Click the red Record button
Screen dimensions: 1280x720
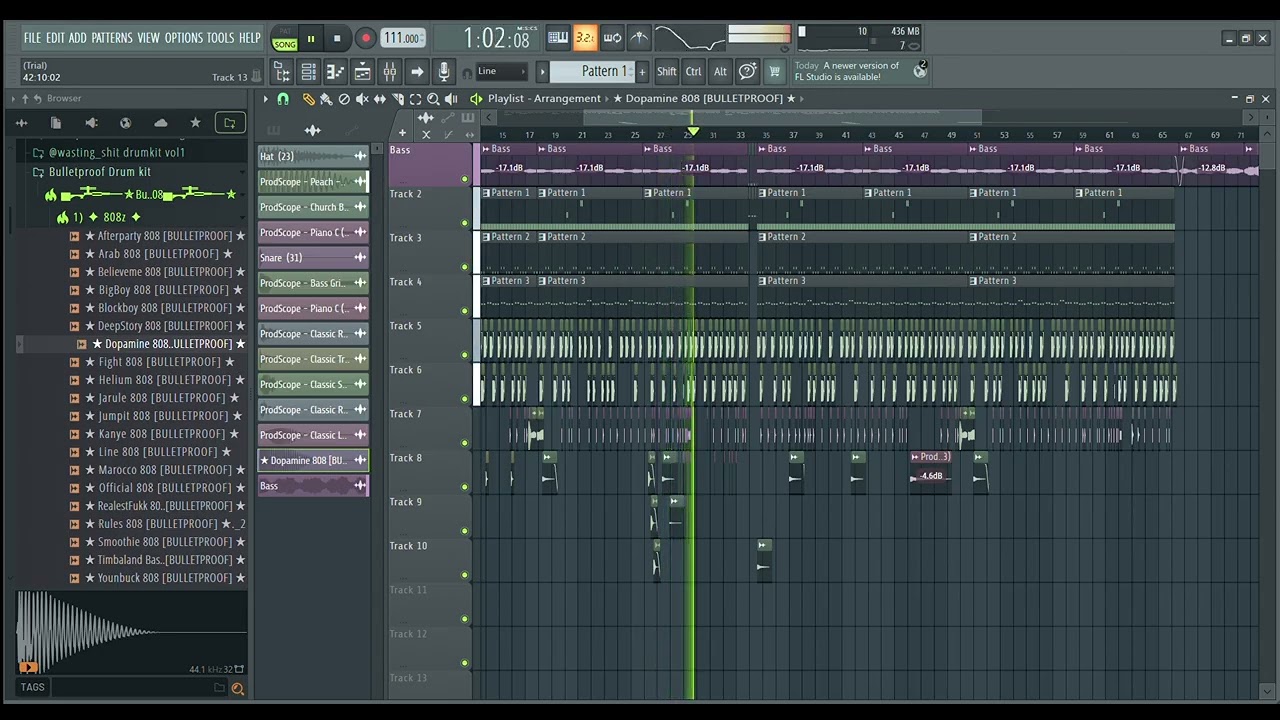click(x=365, y=39)
